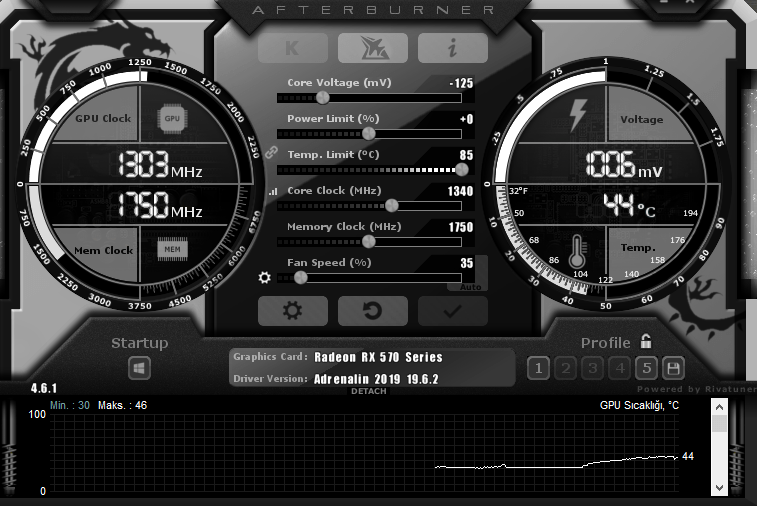The width and height of the screenshot is (757, 506).
Task: Click the GPU Sıcaklığı, °C graph label
Action: click(639, 405)
